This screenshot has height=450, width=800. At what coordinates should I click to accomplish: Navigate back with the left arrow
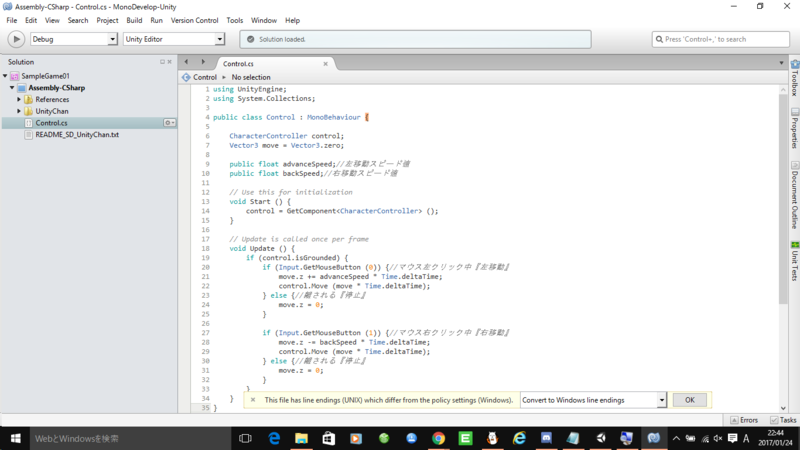186,62
